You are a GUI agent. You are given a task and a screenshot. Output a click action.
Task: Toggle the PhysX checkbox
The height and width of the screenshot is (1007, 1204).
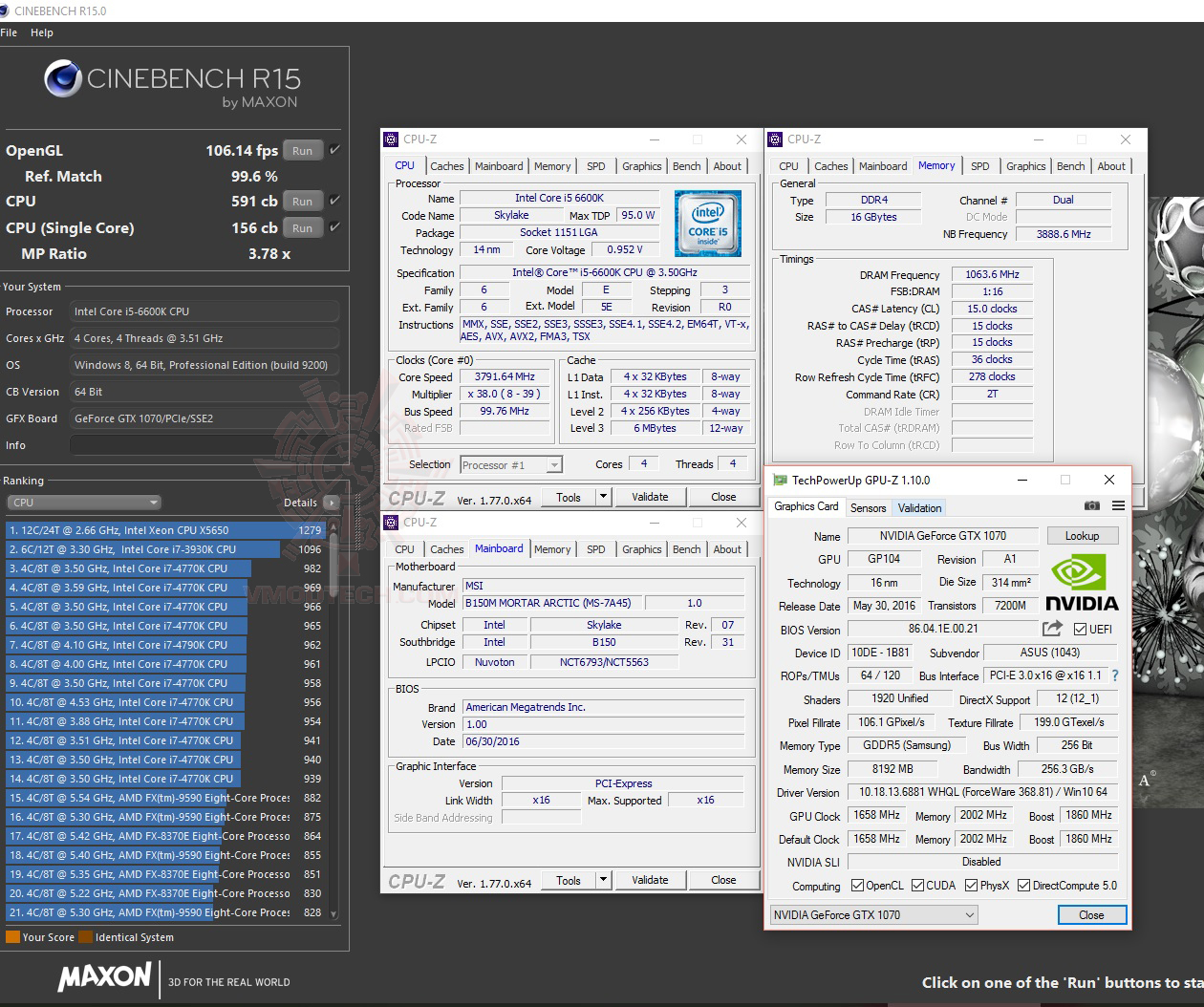(972, 886)
